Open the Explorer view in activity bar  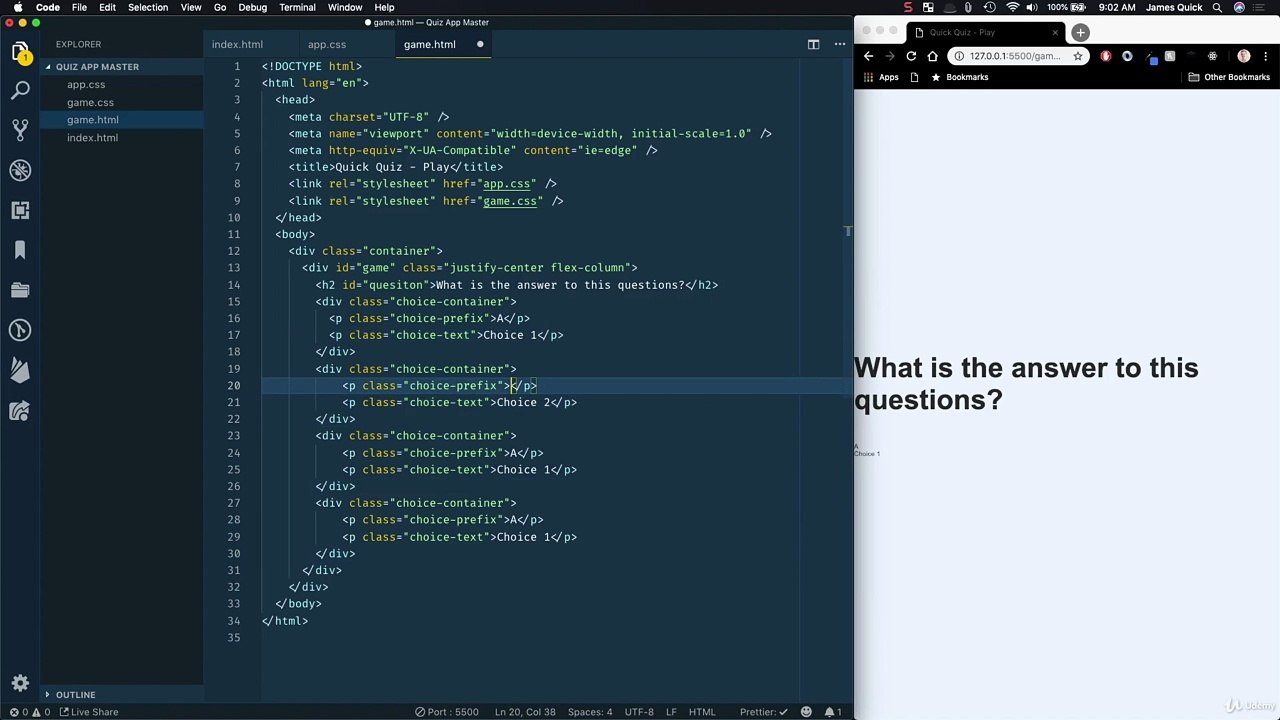pyautogui.click(x=20, y=50)
